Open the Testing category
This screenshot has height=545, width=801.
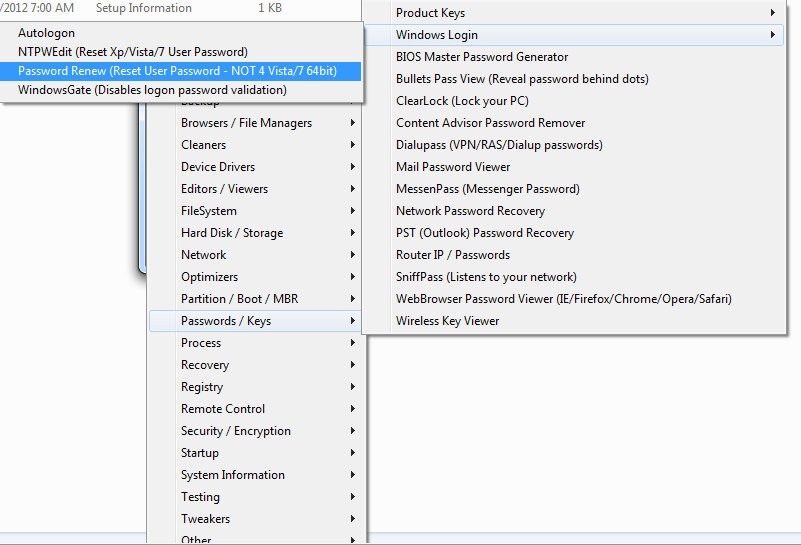tap(255, 496)
